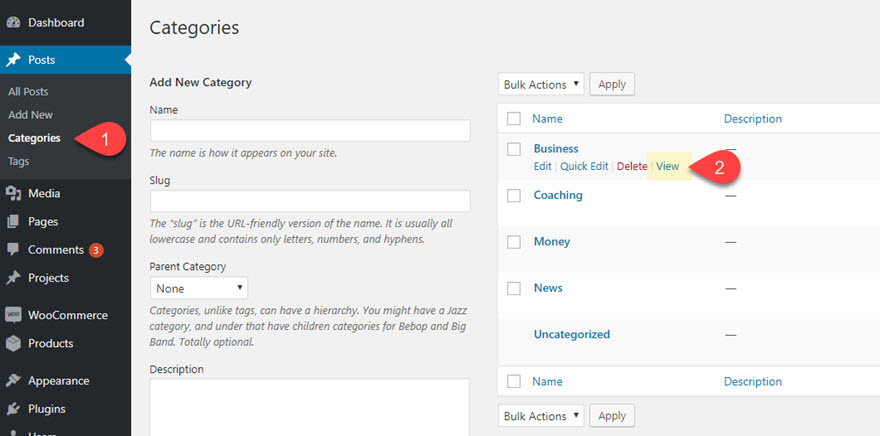This screenshot has height=436, width=880.
Task: Click into the Slug text field
Action: click(x=310, y=200)
